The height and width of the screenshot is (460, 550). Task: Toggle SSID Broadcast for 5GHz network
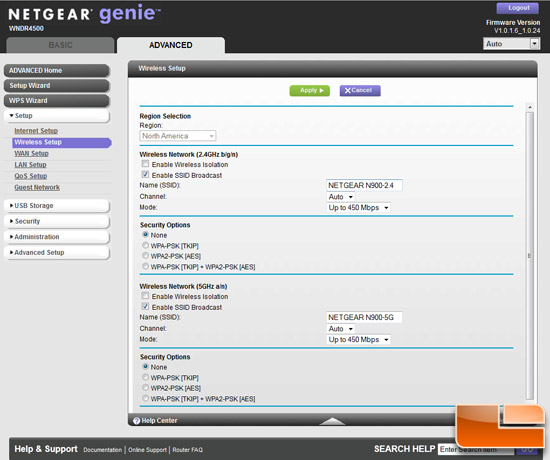point(145,306)
